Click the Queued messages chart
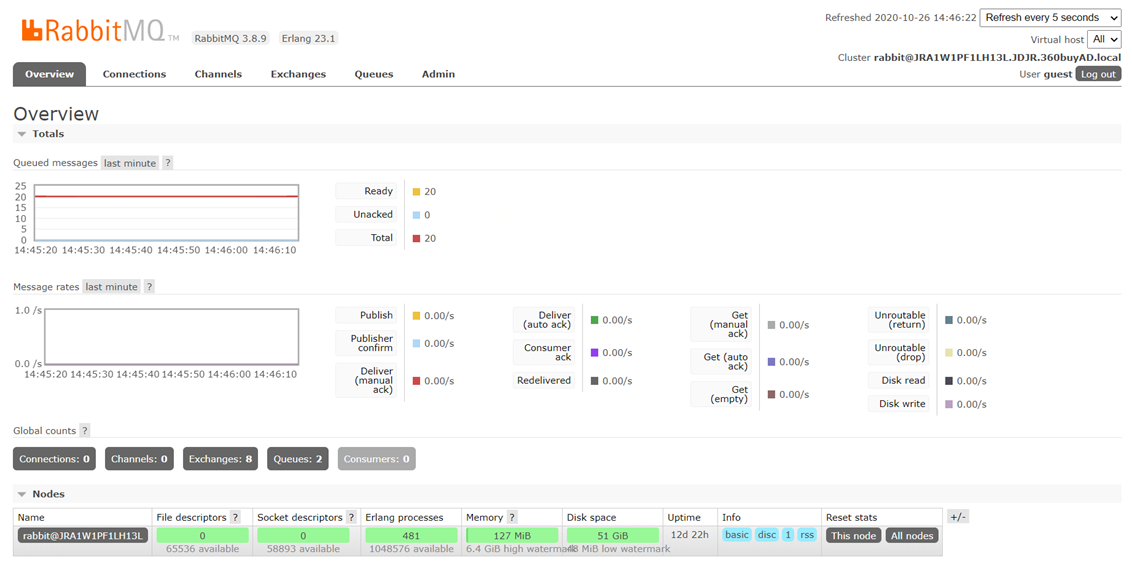The height and width of the screenshot is (565, 1132). [166, 212]
